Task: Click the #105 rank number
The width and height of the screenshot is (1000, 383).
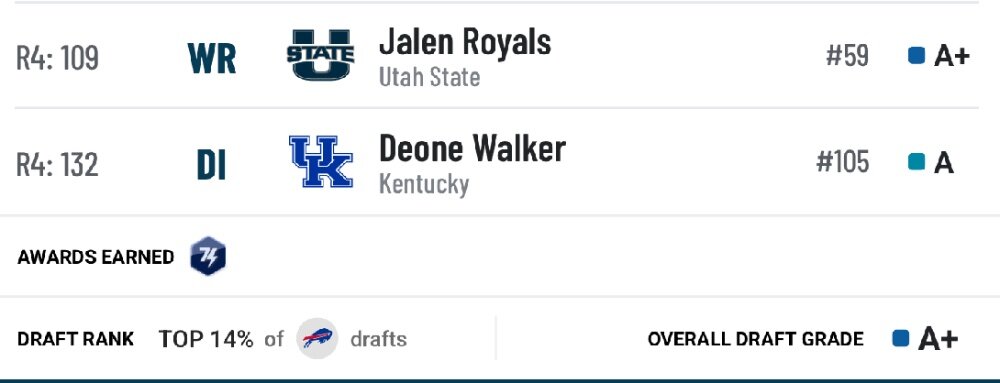Action: click(x=842, y=163)
